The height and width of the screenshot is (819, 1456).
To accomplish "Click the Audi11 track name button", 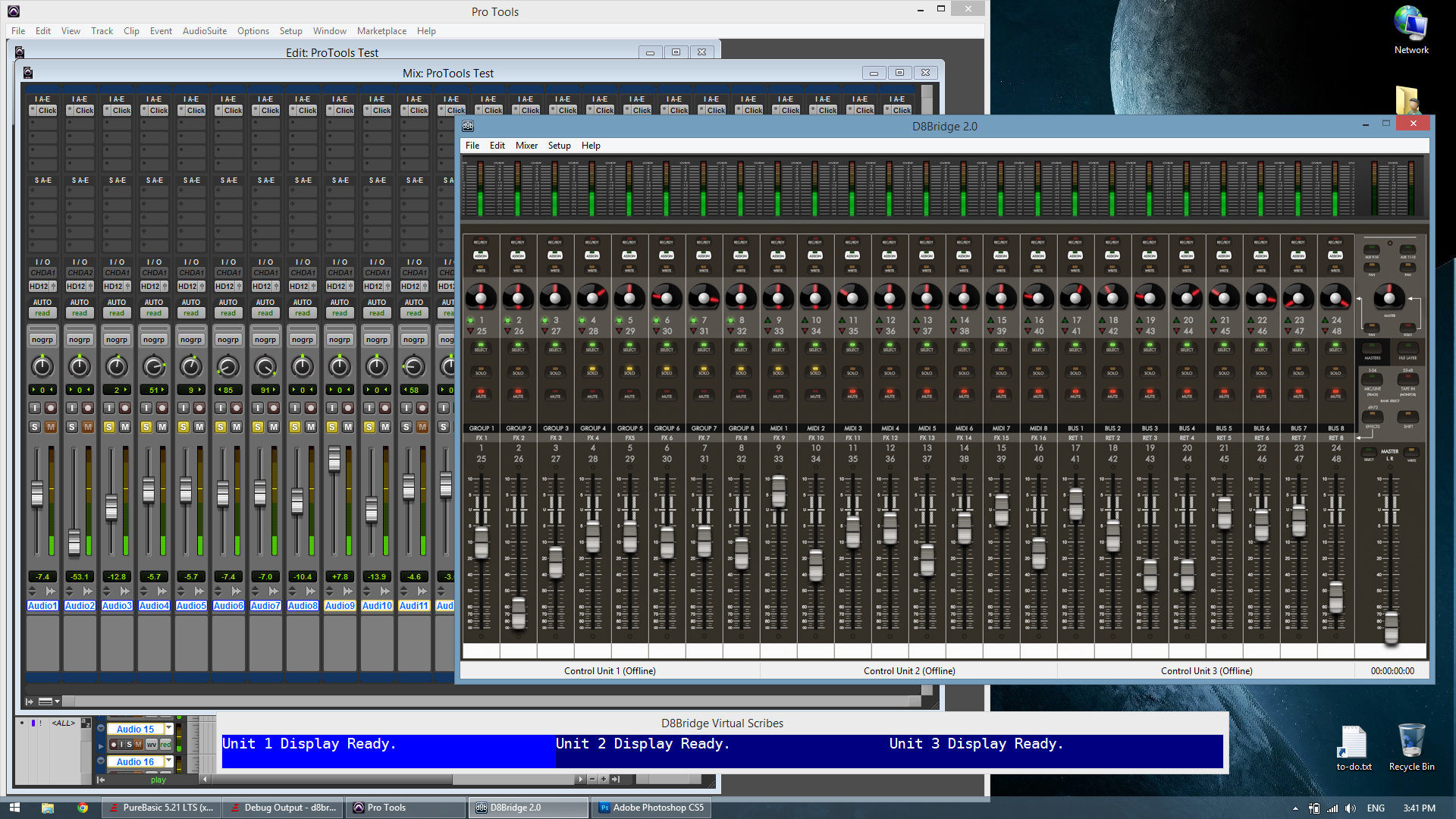I will [x=414, y=606].
